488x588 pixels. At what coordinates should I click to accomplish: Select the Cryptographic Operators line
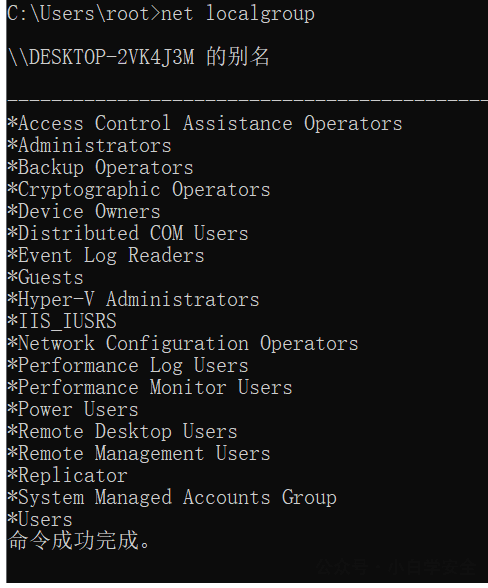[139, 189]
